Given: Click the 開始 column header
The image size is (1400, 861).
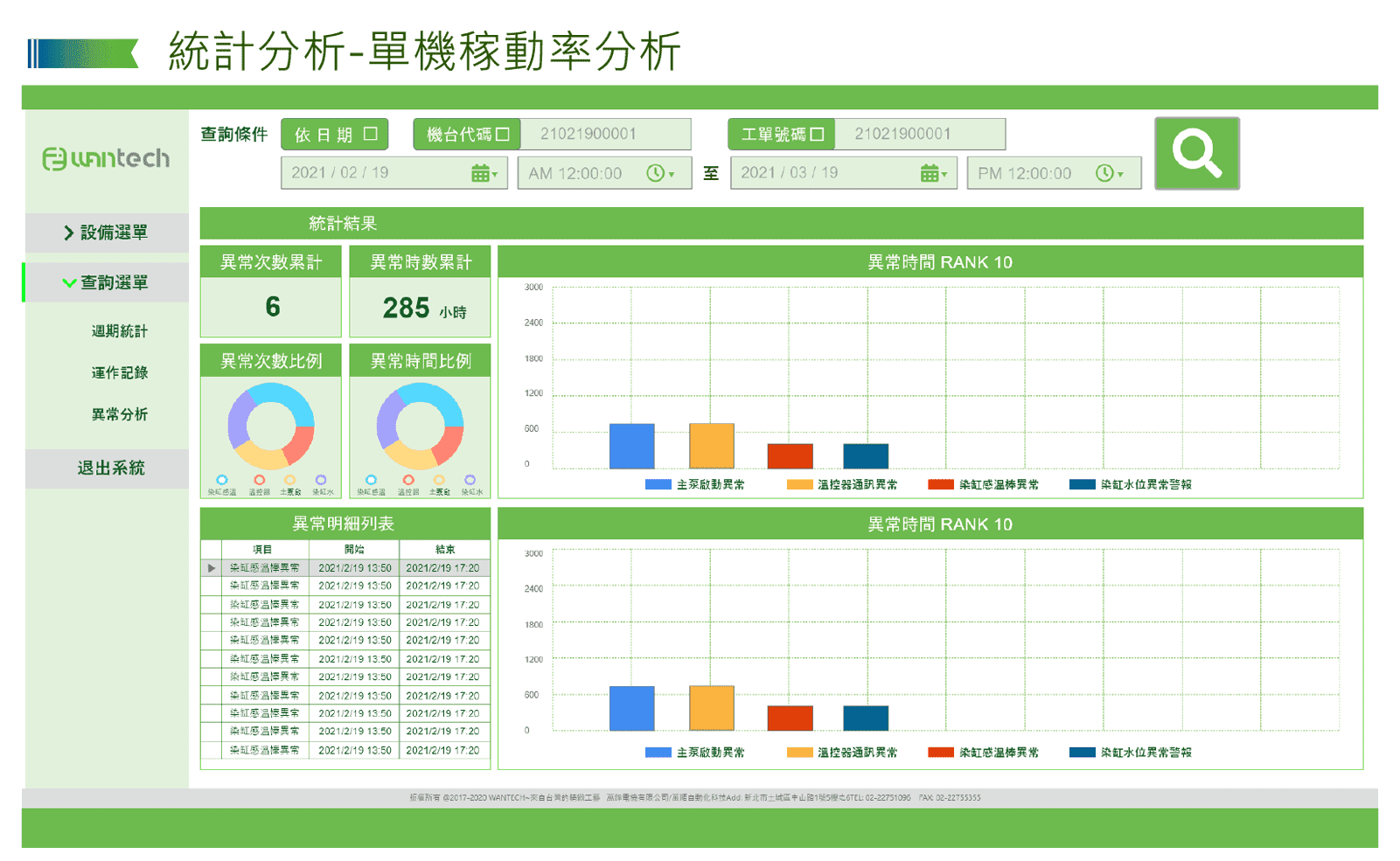Looking at the screenshot, I should pyautogui.click(x=354, y=550).
